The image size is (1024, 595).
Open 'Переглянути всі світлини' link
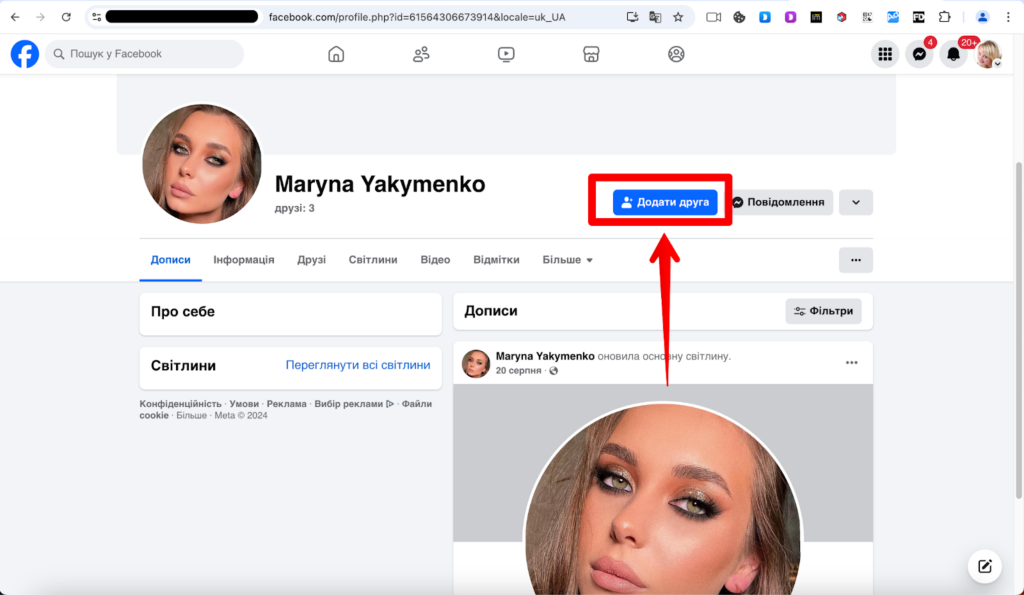coord(358,365)
